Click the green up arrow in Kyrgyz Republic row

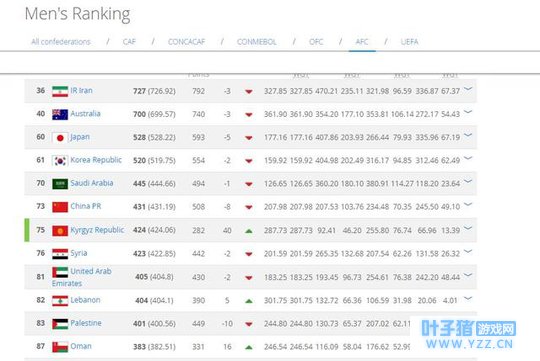tap(249, 231)
